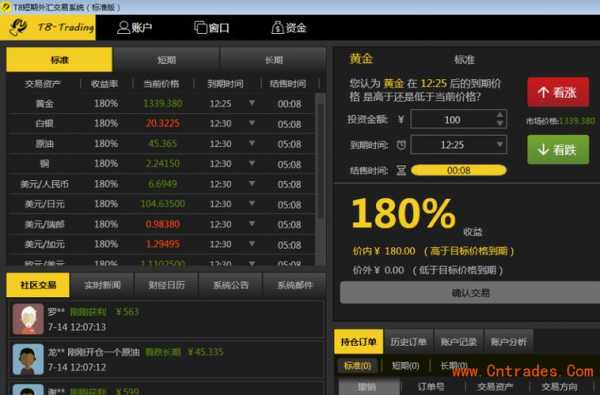Click the 确认交易 confirm trade button

click(470, 293)
